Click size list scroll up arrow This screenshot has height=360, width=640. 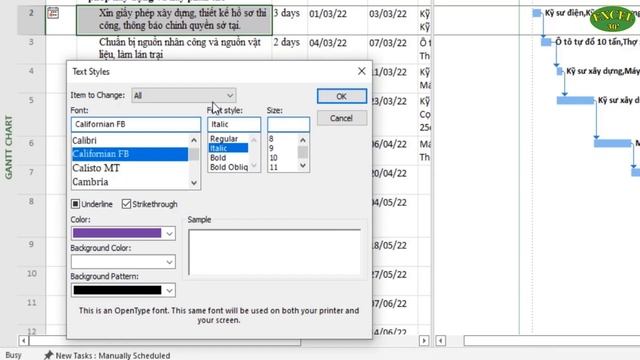click(x=302, y=140)
